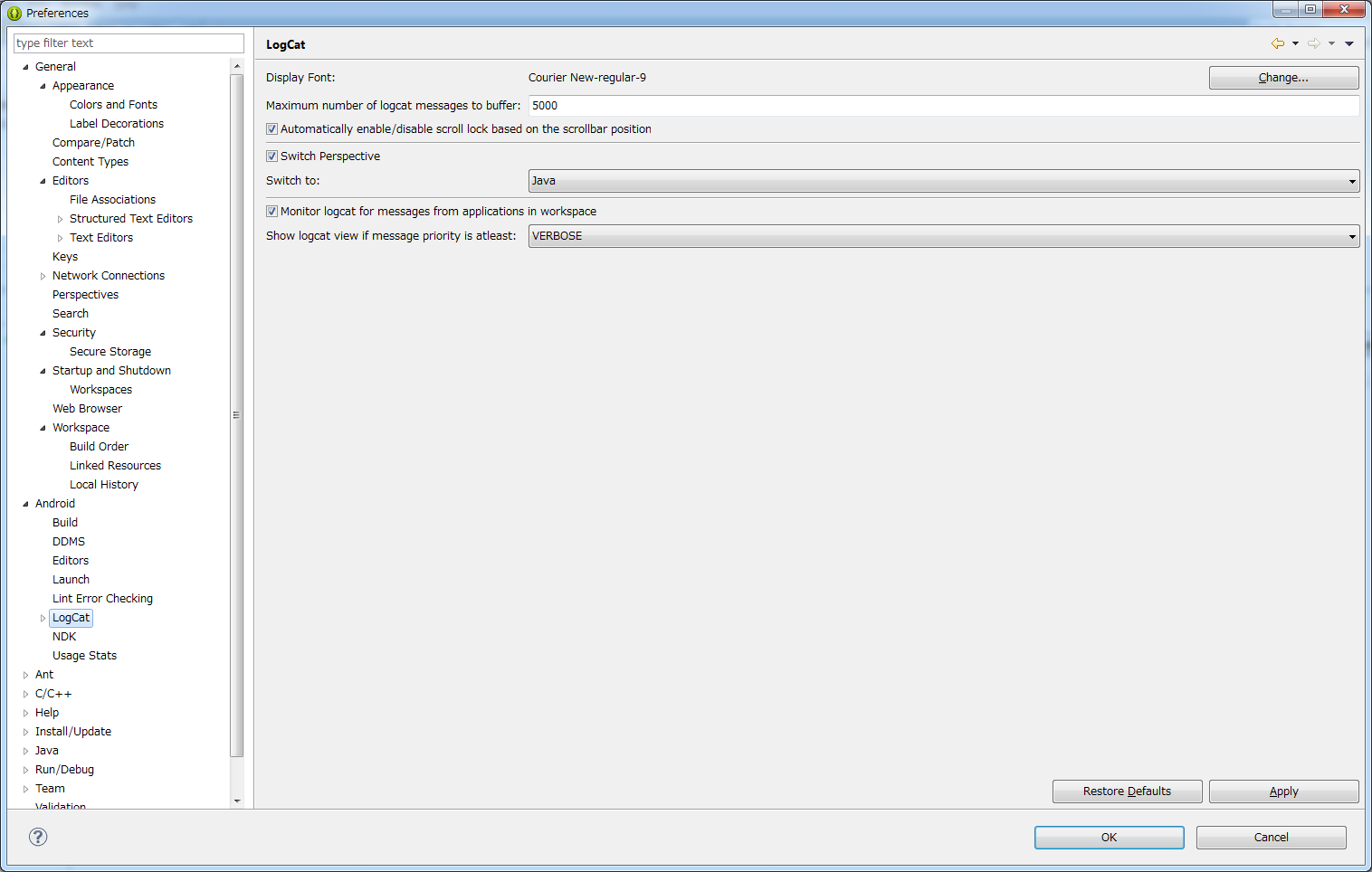Click the back navigation arrow in the LogCat header
The width and height of the screenshot is (1372, 872).
1279,43
